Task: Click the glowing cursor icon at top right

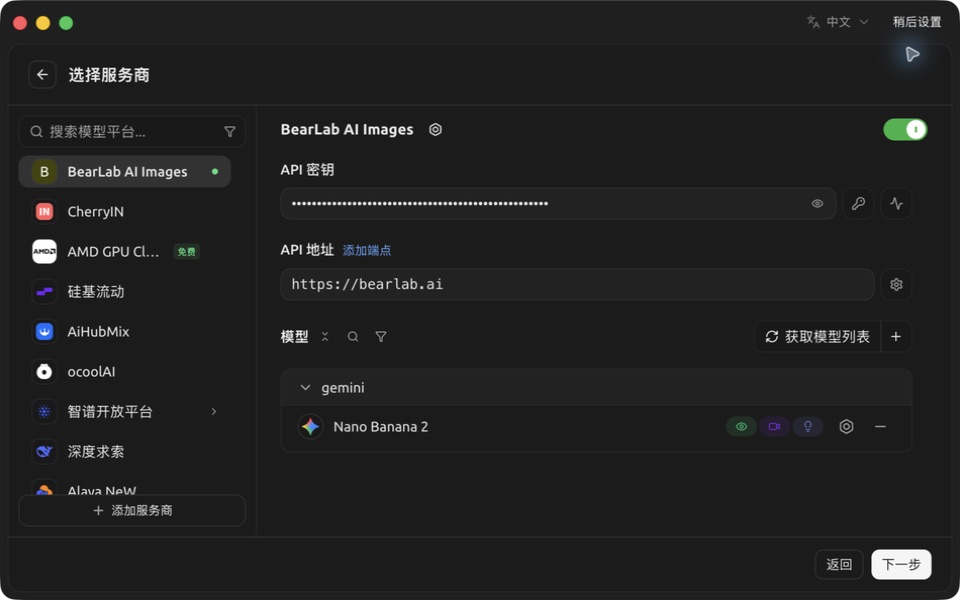Action: pos(912,54)
